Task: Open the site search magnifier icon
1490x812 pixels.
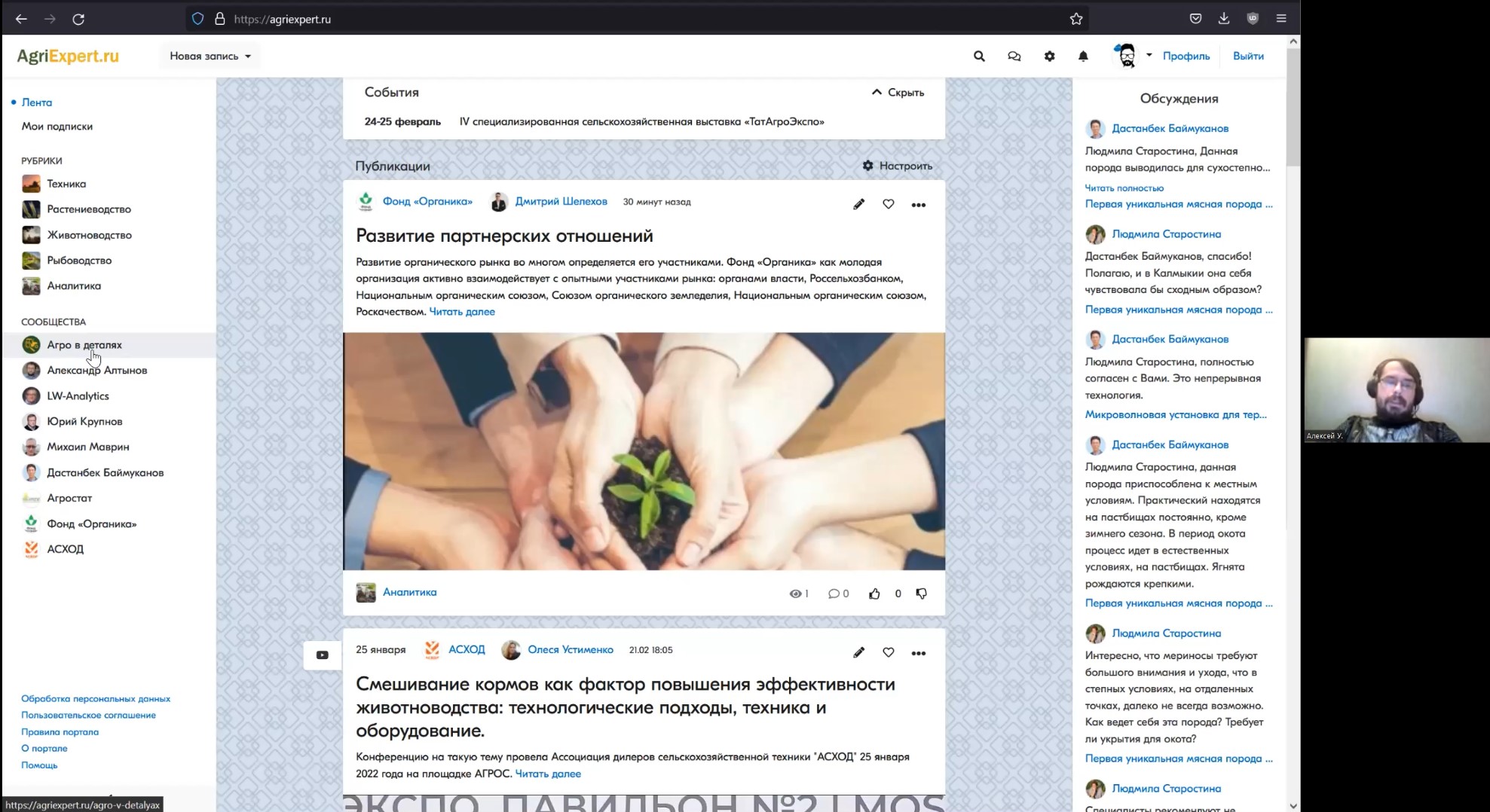Action: click(x=979, y=56)
